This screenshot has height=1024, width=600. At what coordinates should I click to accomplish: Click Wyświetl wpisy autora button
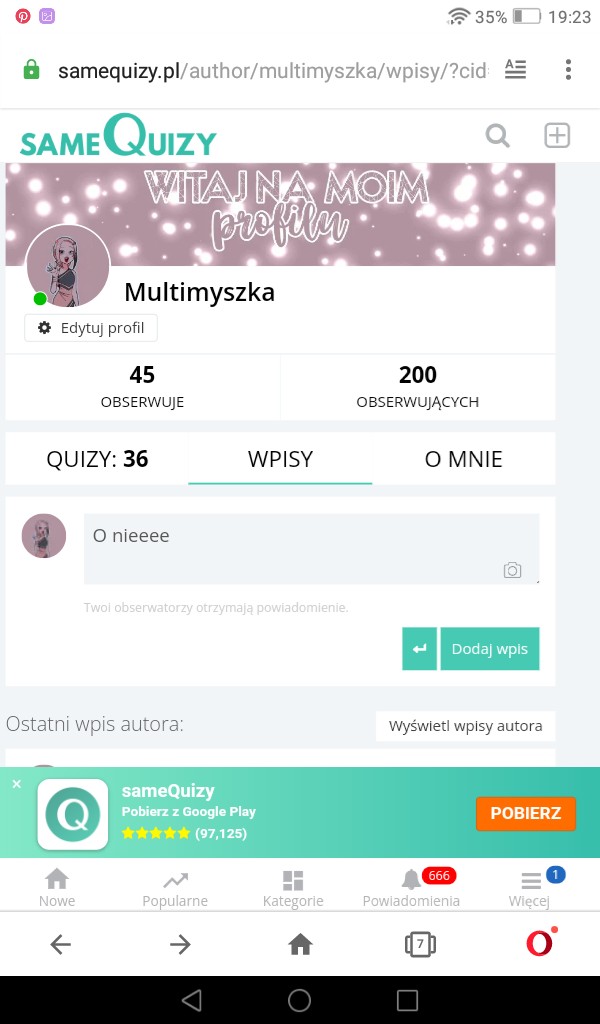click(466, 726)
